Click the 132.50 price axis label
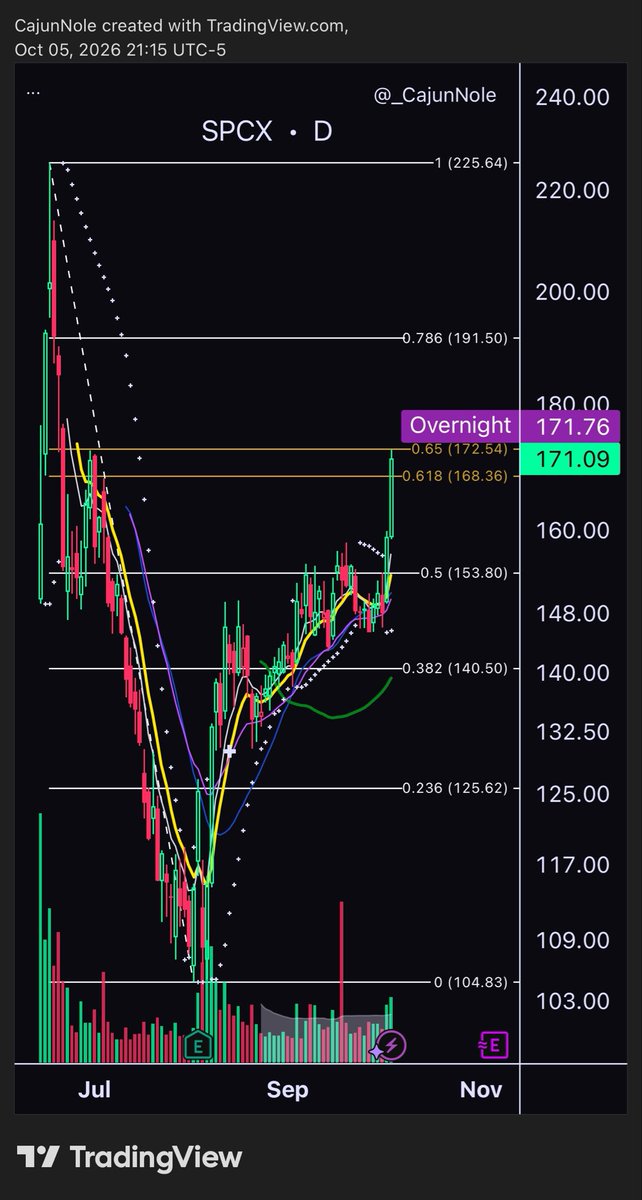Image resolution: width=642 pixels, height=1200 pixels. click(x=573, y=732)
